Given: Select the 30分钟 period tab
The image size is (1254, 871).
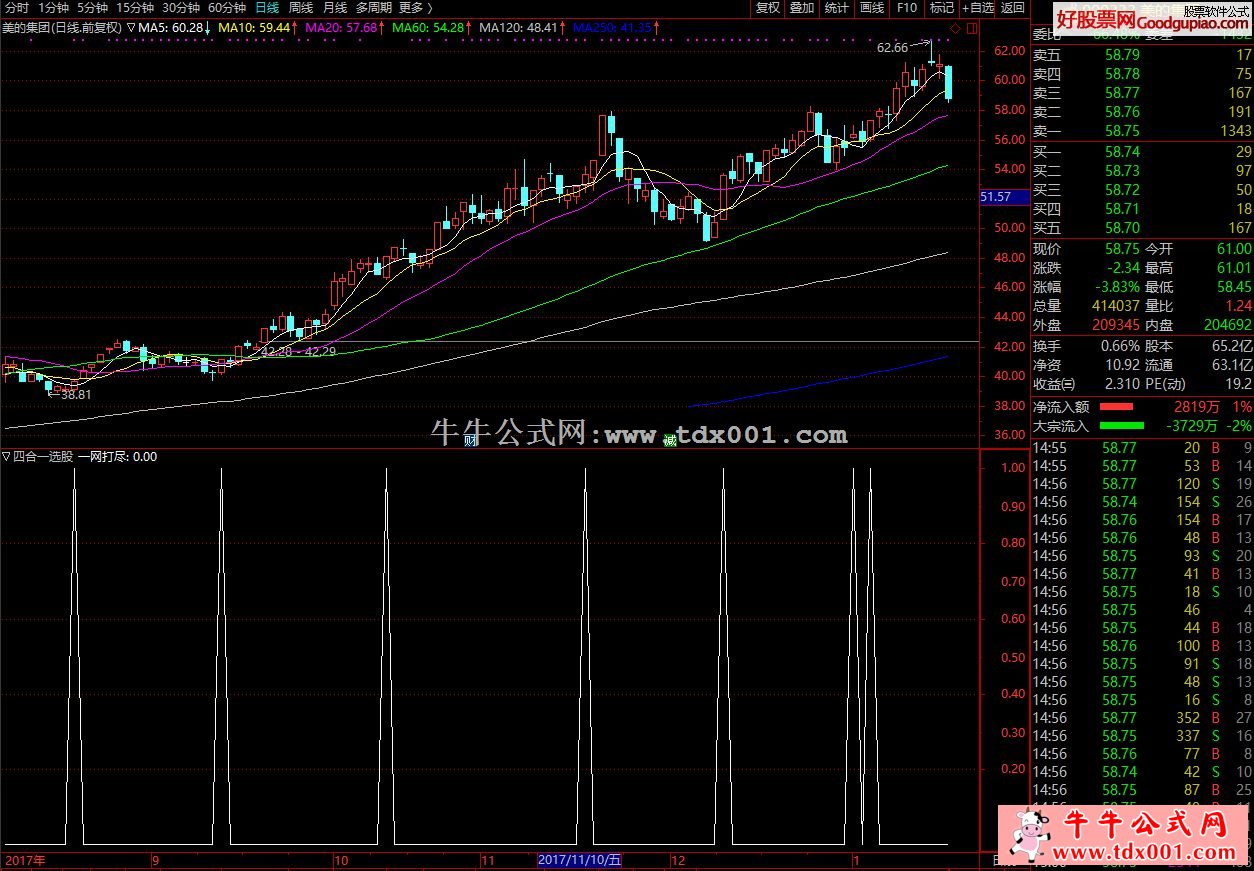Looking at the screenshot, I should (x=181, y=7).
